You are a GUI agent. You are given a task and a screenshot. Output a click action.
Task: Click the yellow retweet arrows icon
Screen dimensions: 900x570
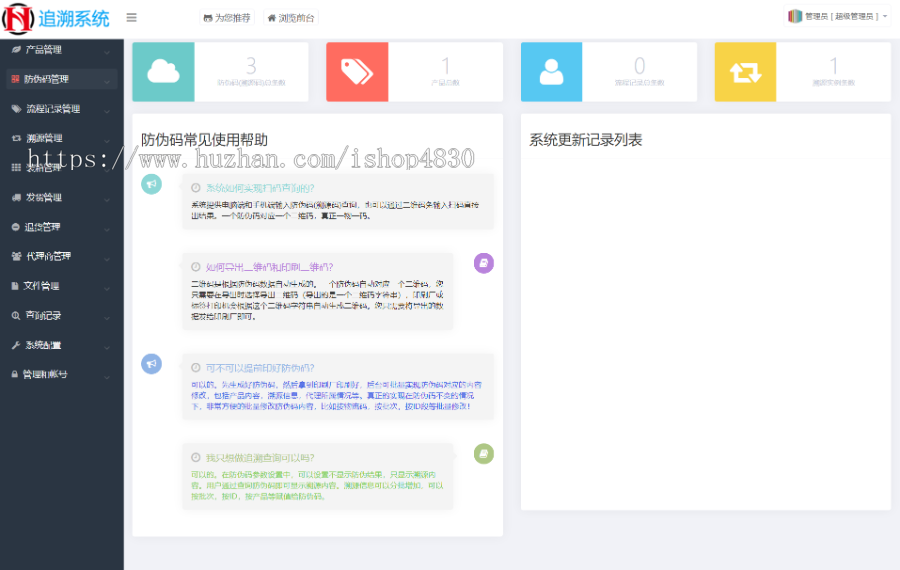pos(745,71)
